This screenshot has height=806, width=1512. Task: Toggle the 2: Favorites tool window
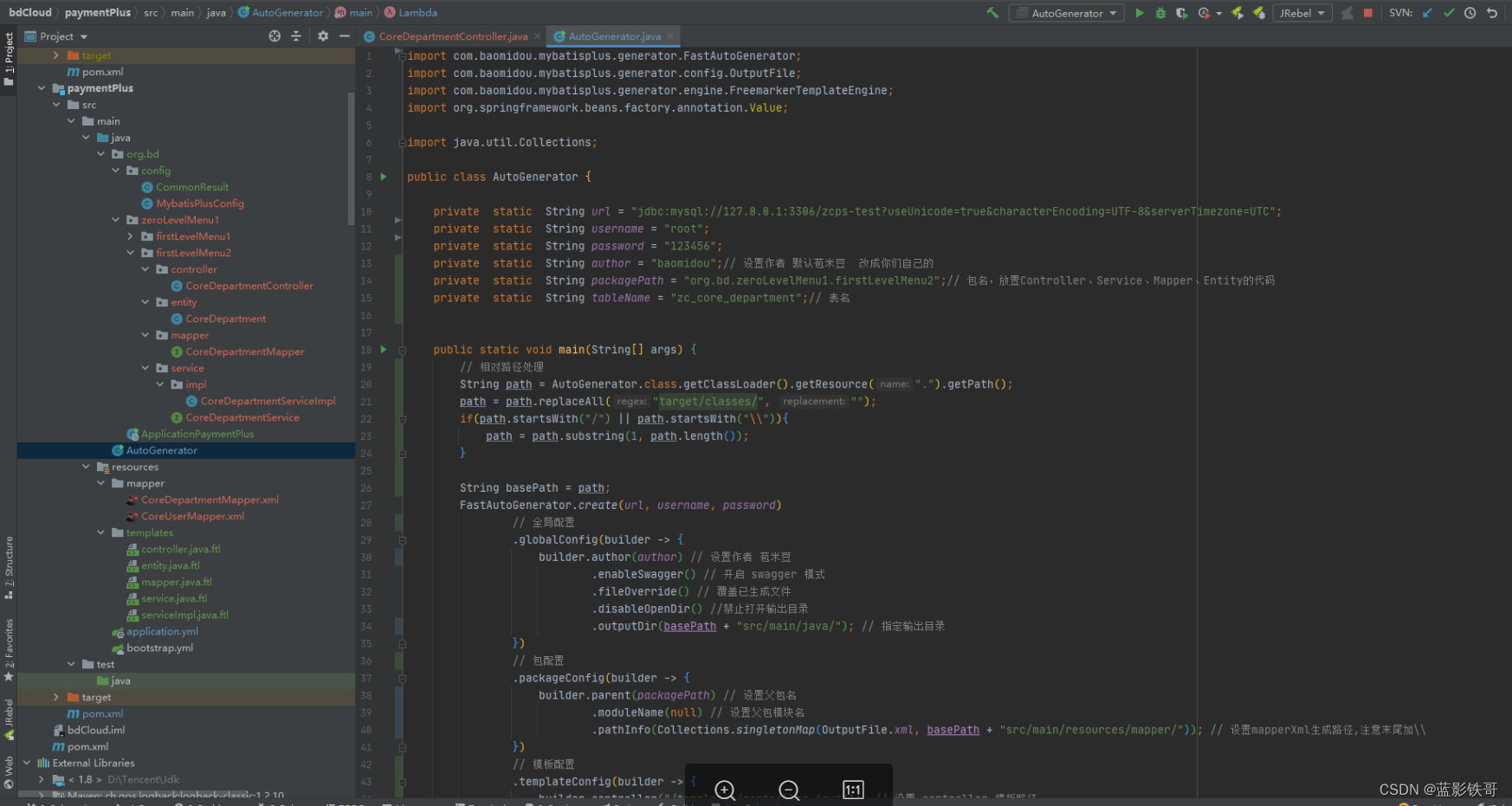click(9, 649)
